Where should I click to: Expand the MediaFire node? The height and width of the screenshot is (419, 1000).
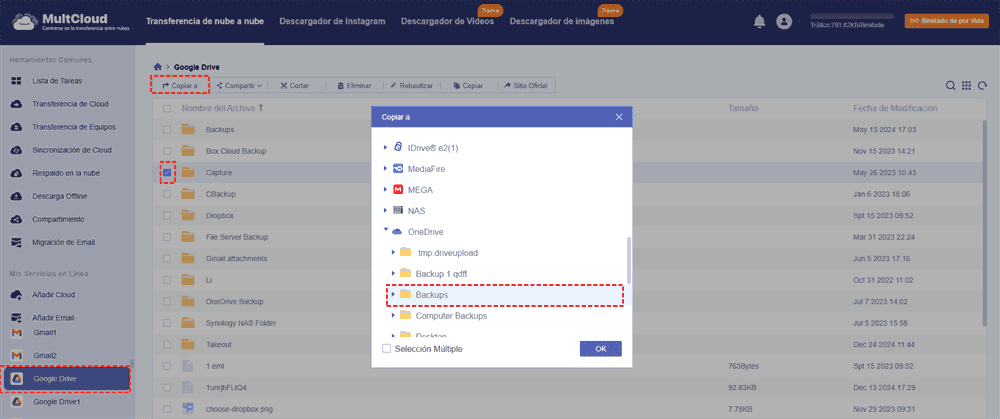385,169
